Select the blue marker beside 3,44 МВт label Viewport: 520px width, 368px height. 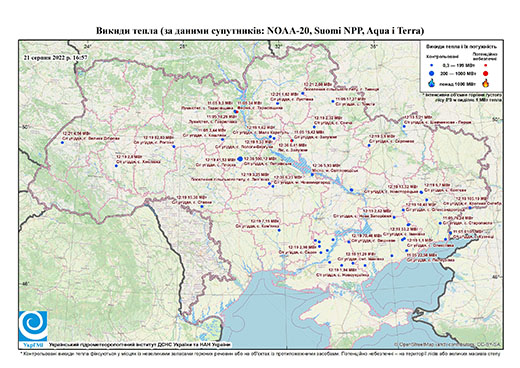click(222, 139)
